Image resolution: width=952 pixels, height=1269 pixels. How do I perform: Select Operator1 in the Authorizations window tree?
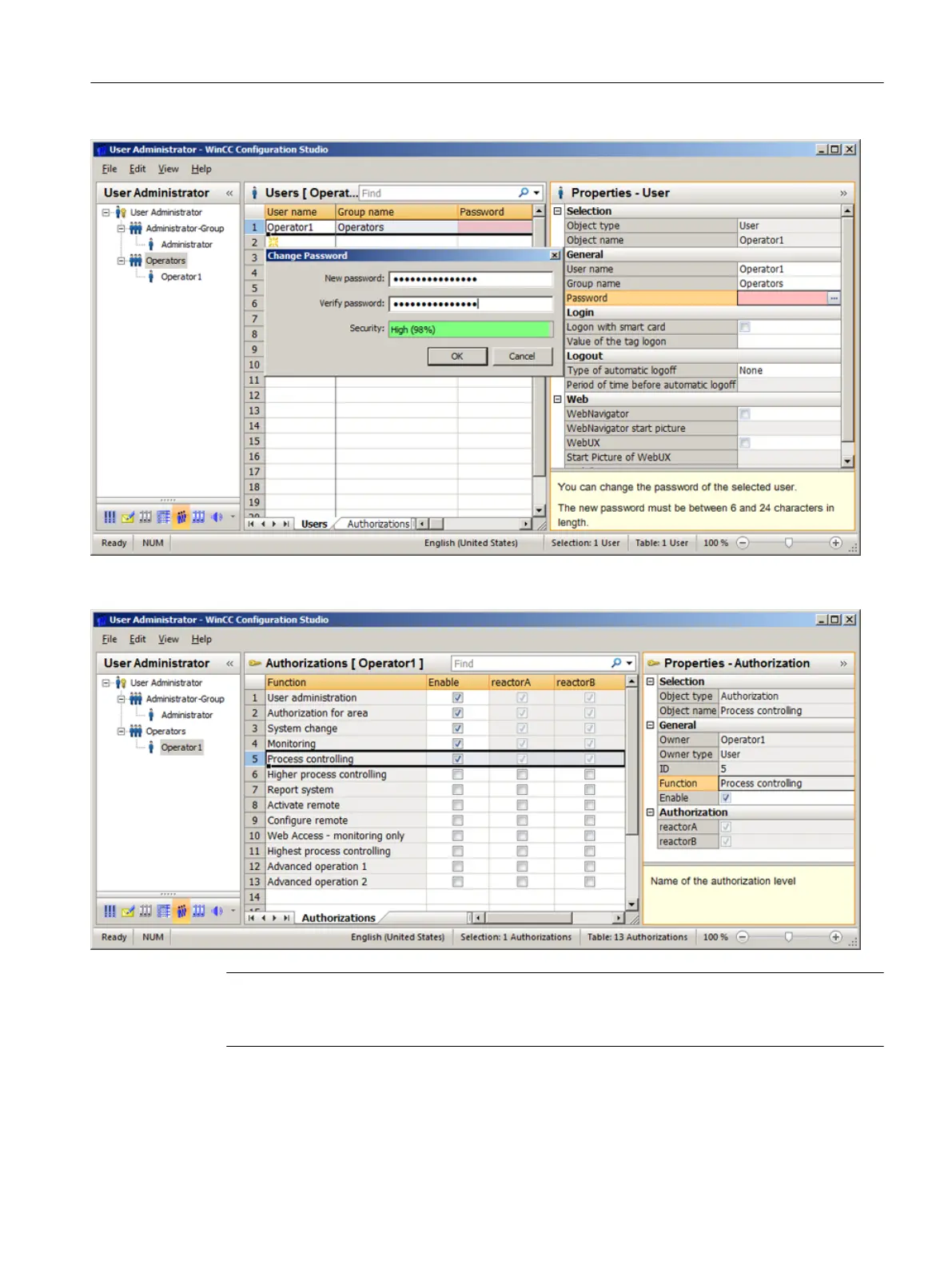point(181,748)
